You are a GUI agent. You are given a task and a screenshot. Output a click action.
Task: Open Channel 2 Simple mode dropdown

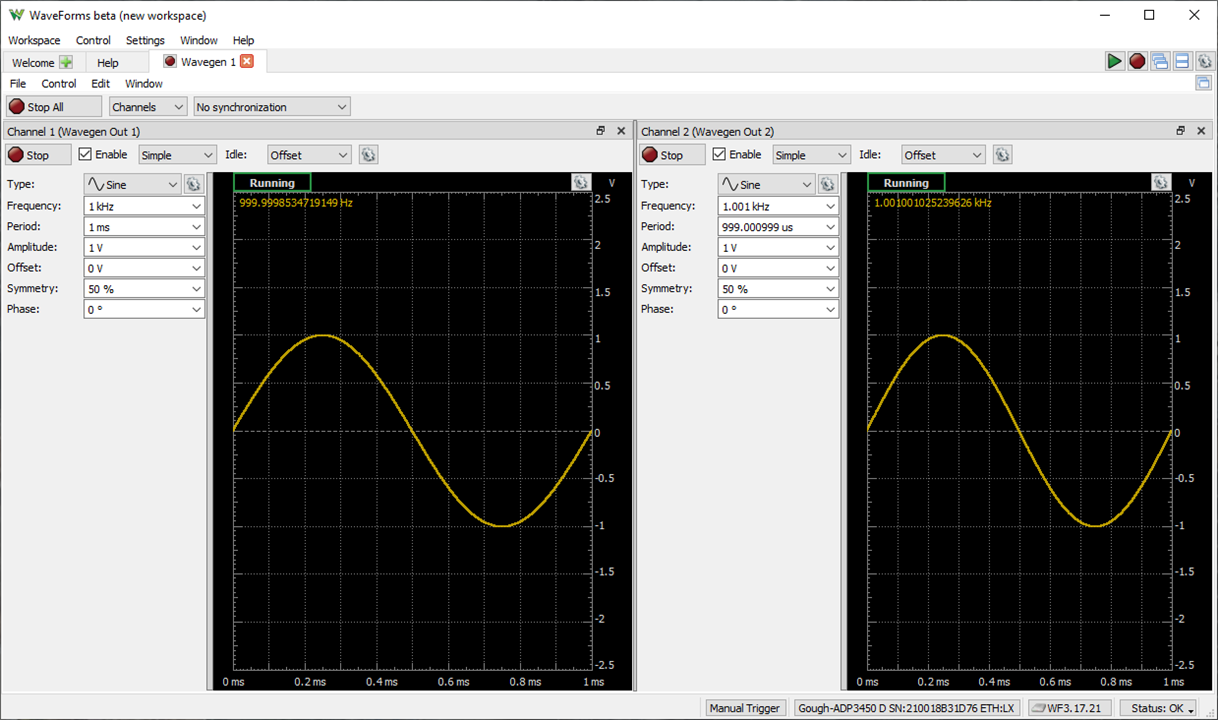(x=811, y=155)
